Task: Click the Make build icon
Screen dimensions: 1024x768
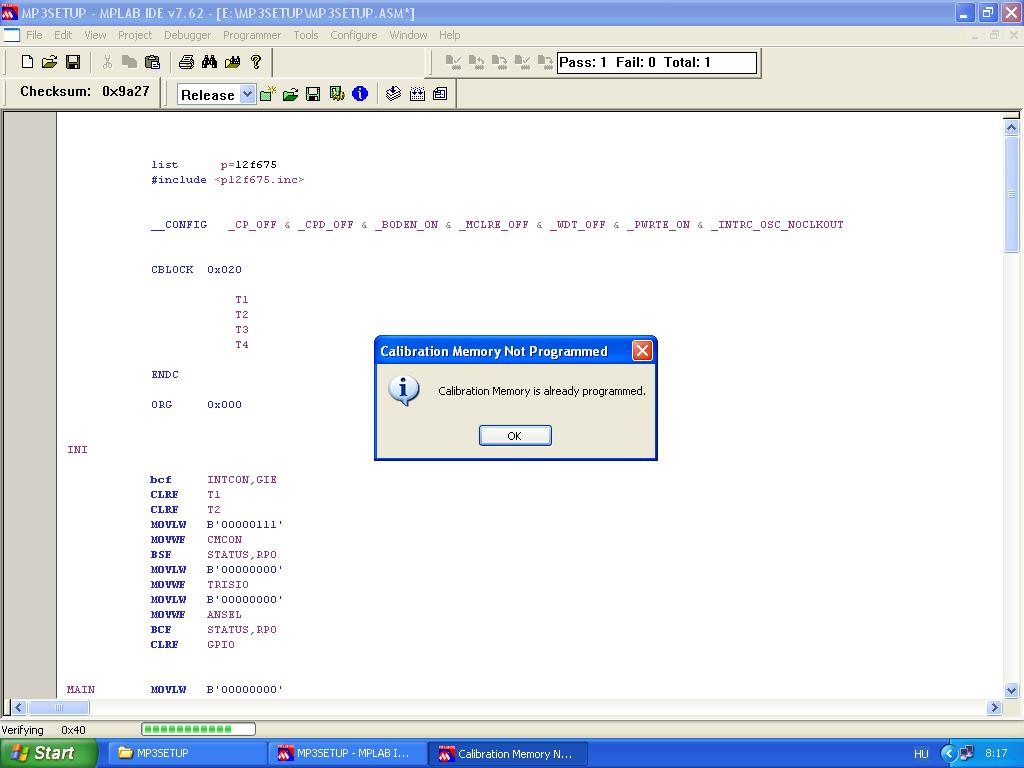Action: tap(393, 94)
